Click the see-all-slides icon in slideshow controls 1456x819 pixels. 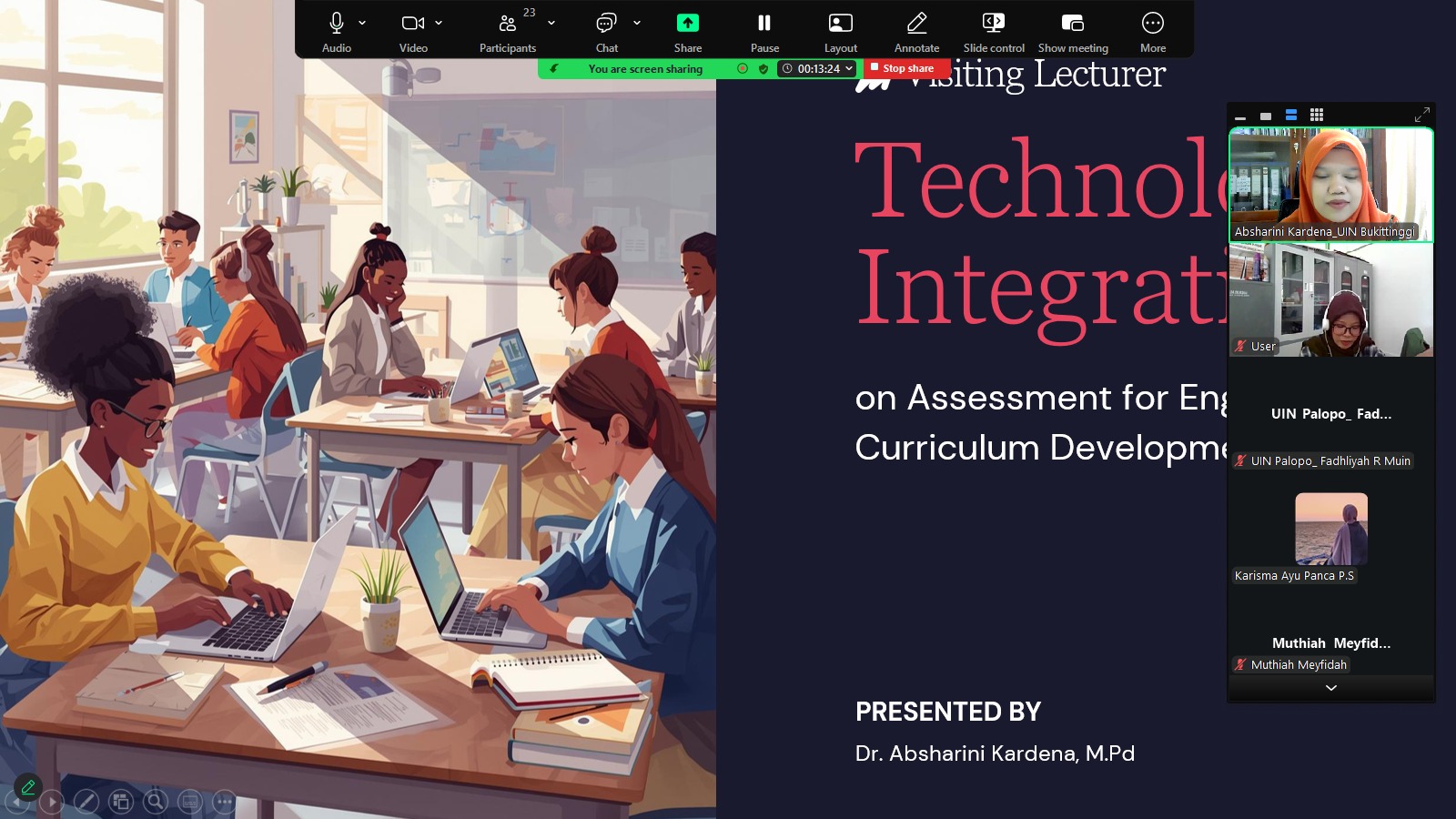(x=121, y=802)
